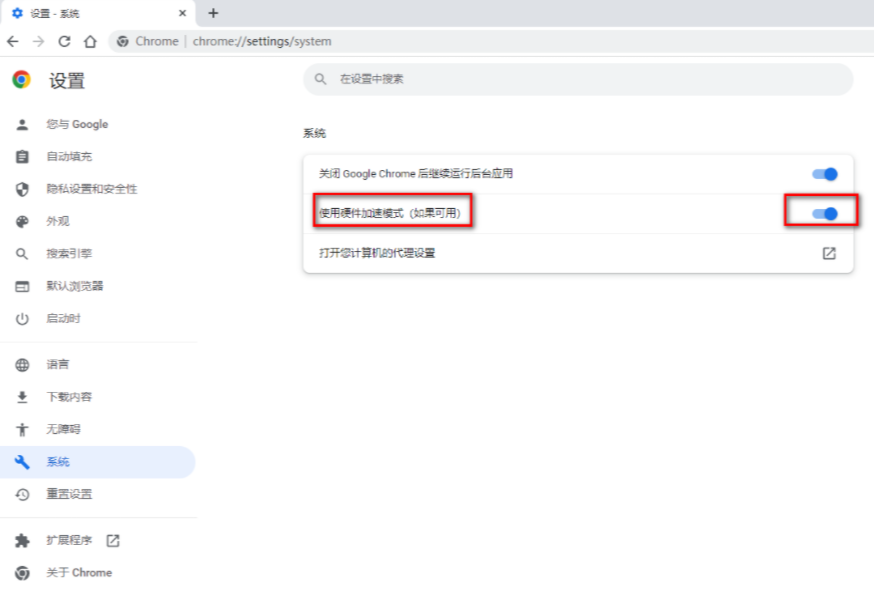
Task: Open a new tab with the plus button
Action: pyautogui.click(x=213, y=13)
